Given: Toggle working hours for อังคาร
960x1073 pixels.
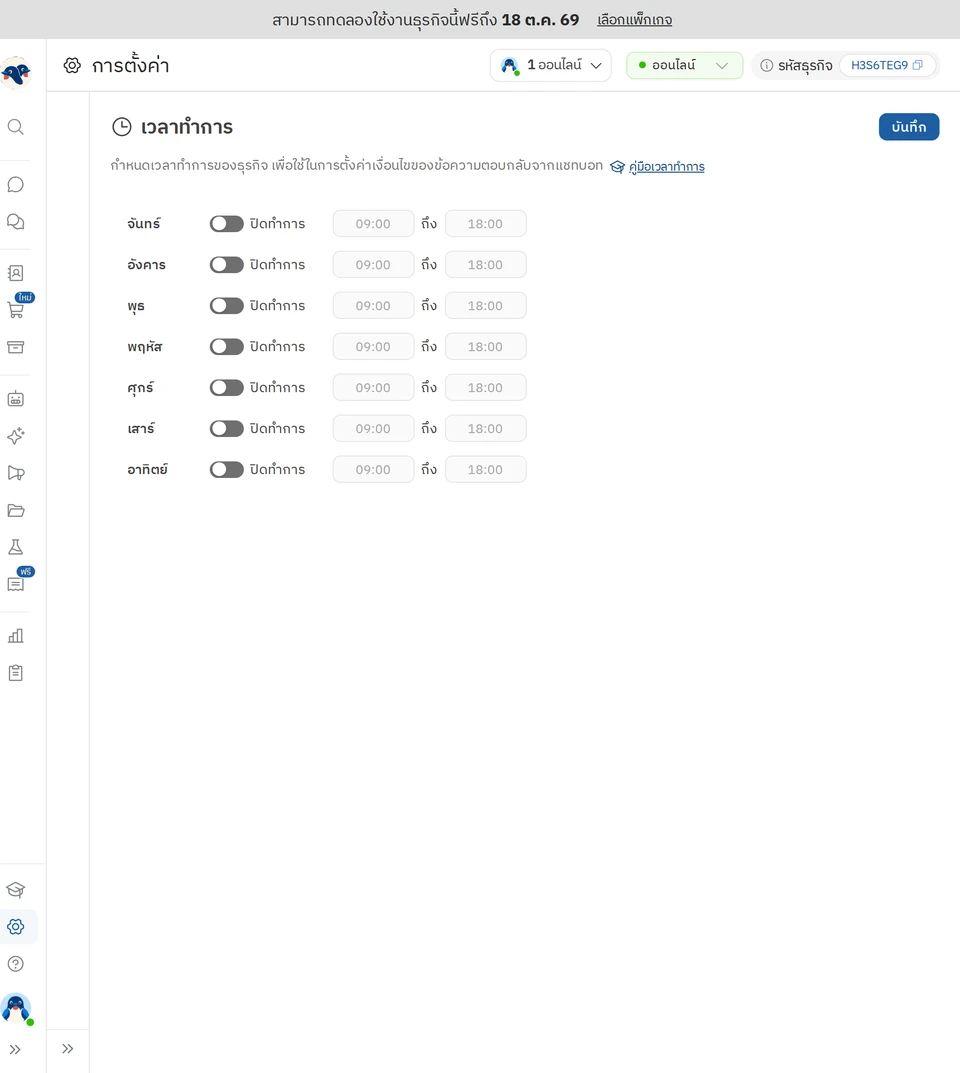Looking at the screenshot, I should [x=226, y=265].
